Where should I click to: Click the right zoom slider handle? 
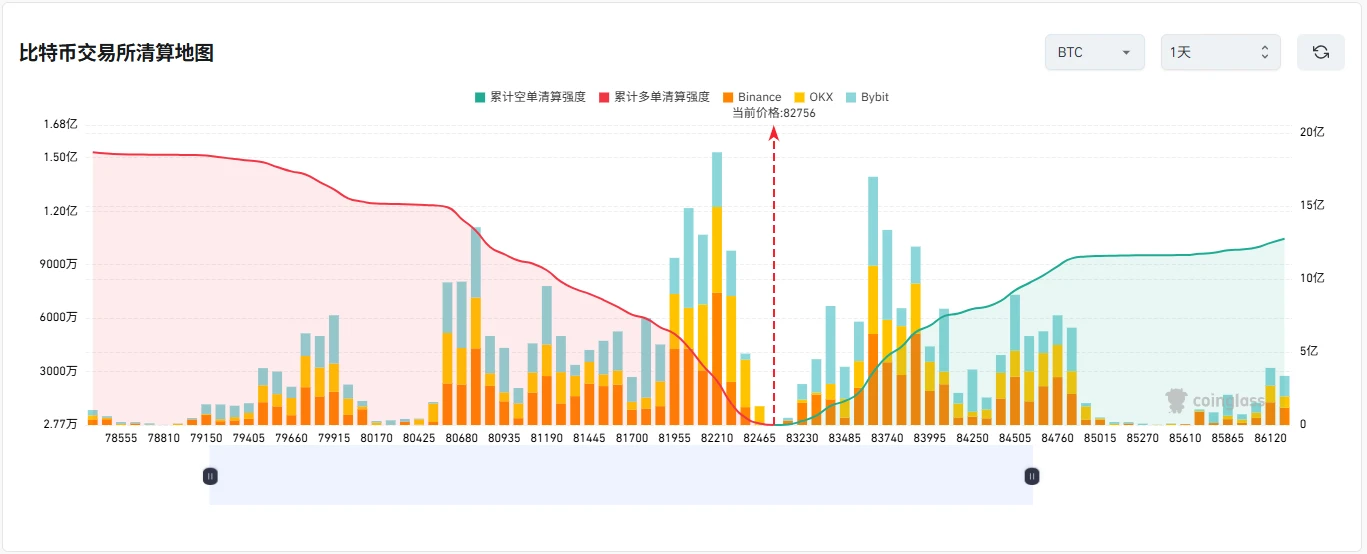(x=1031, y=476)
